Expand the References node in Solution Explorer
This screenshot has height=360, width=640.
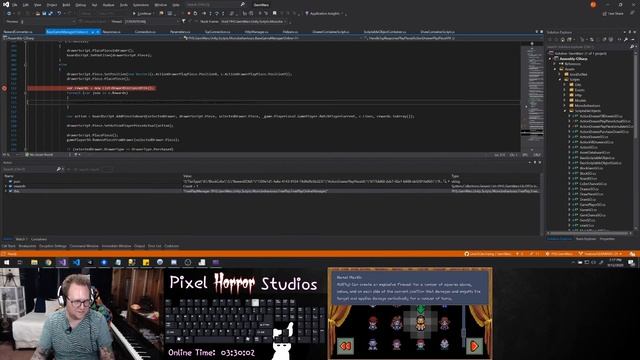coord(555,64)
